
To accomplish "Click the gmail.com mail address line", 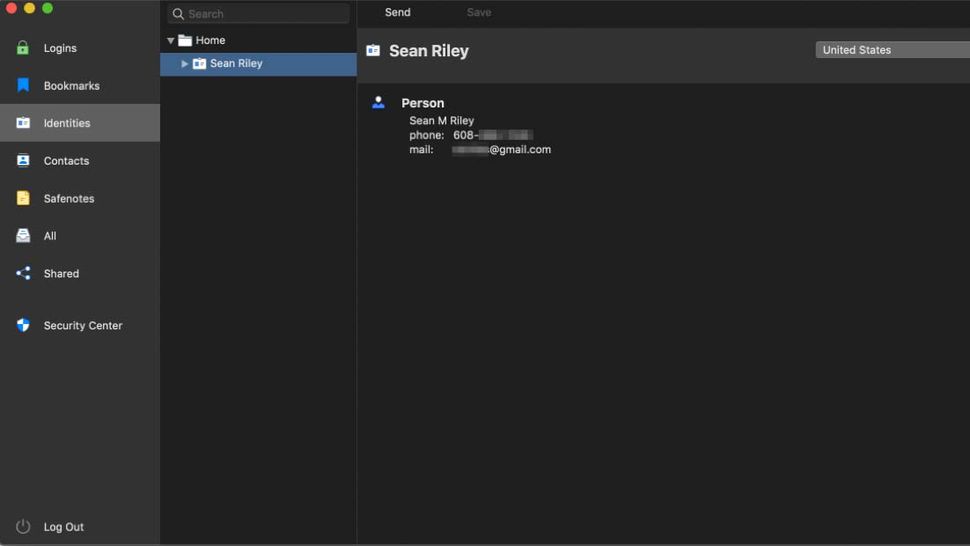I will coord(500,150).
